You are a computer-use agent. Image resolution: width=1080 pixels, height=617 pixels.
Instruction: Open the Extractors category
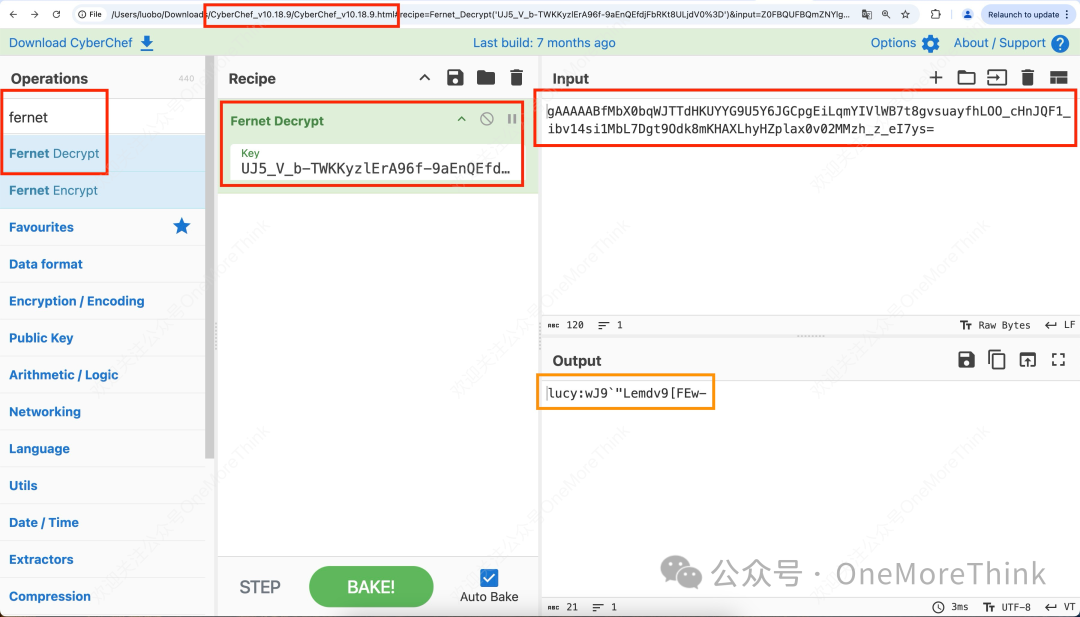coord(103,559)
